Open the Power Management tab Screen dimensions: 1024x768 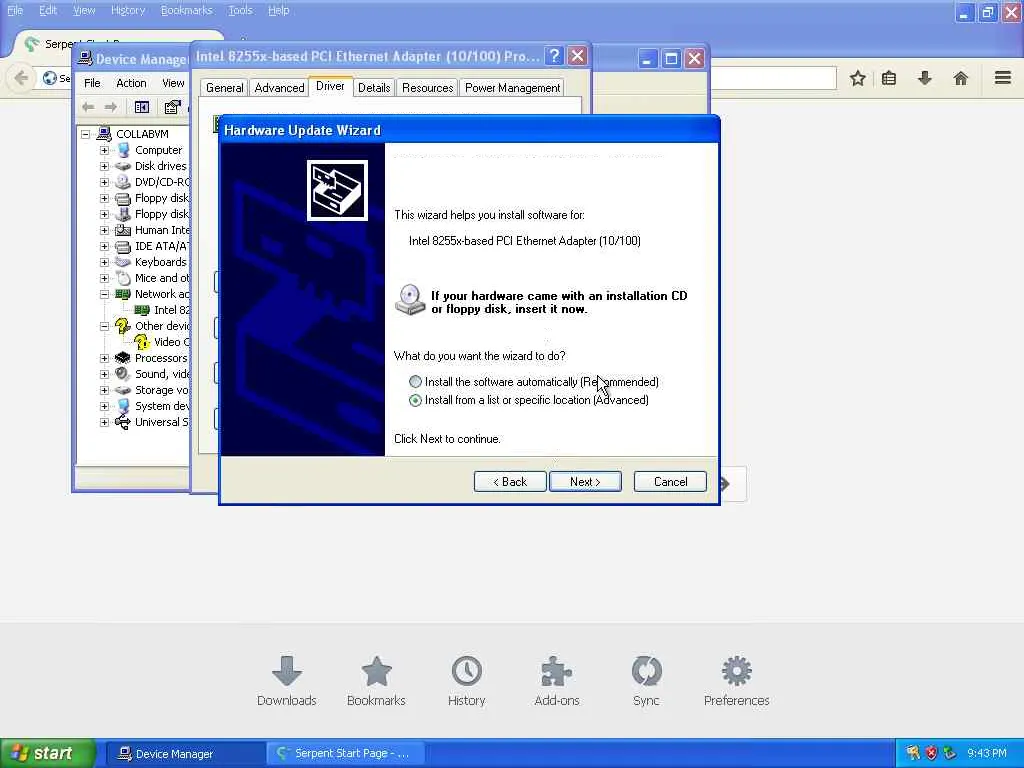tap(512, 88)
